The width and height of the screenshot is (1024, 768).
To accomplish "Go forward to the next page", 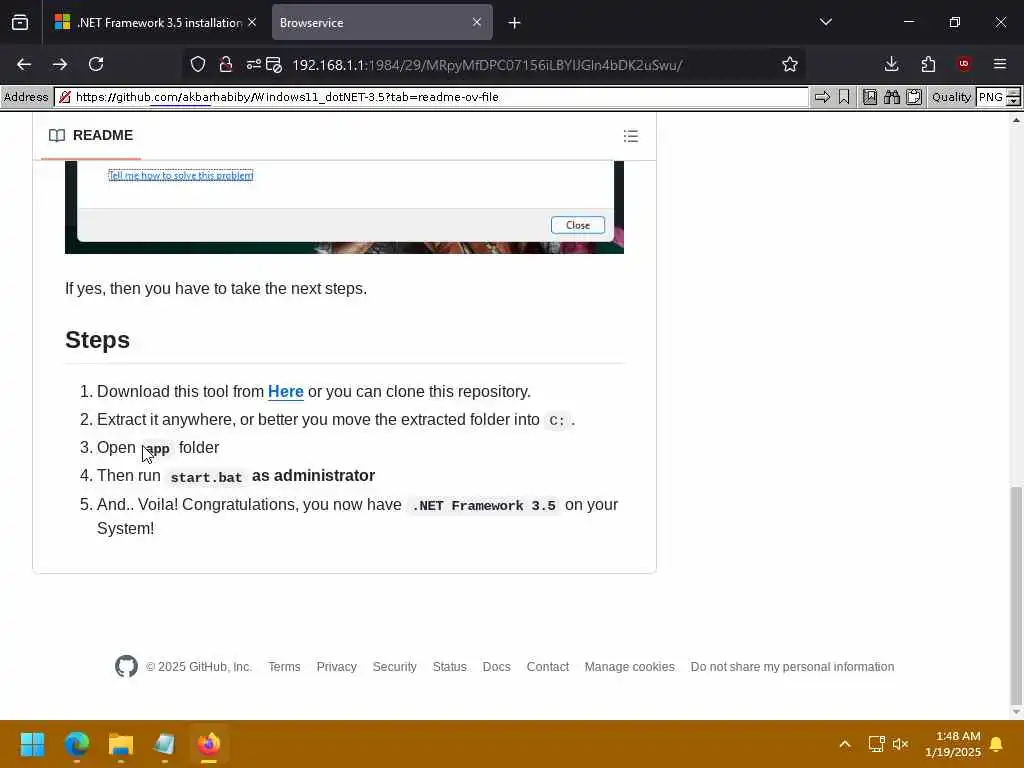I will (x=59, y=64).
